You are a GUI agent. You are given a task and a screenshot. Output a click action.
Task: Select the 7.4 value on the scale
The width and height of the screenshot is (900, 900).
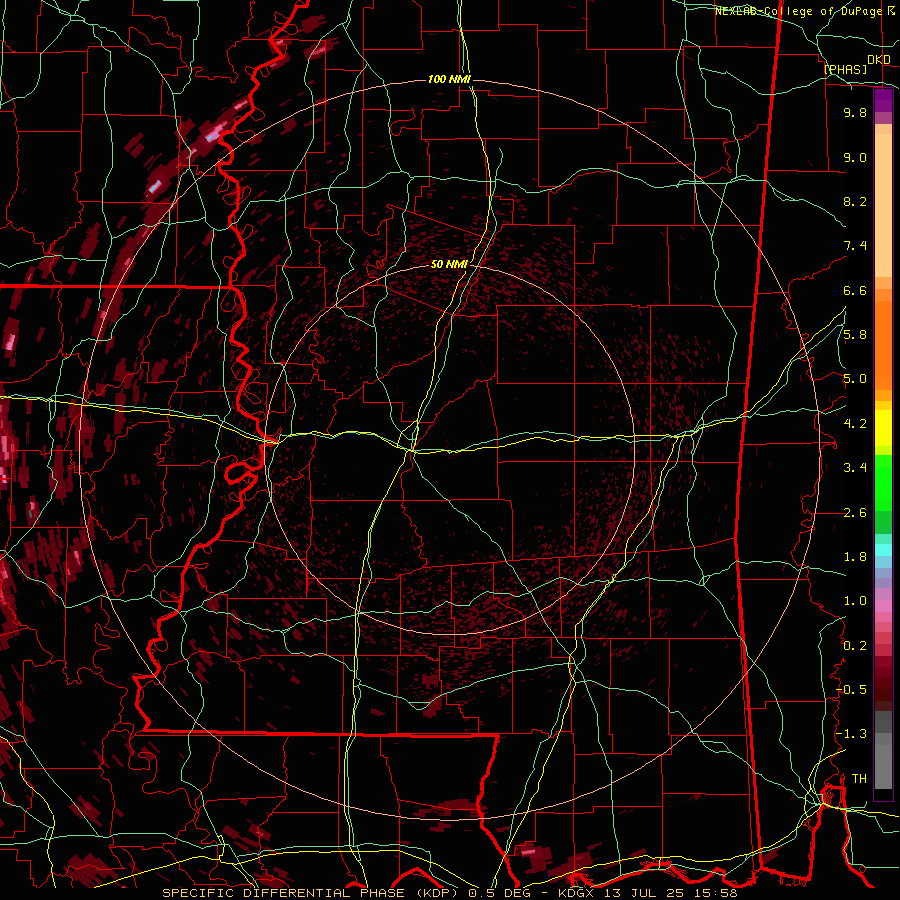(855, 246)
